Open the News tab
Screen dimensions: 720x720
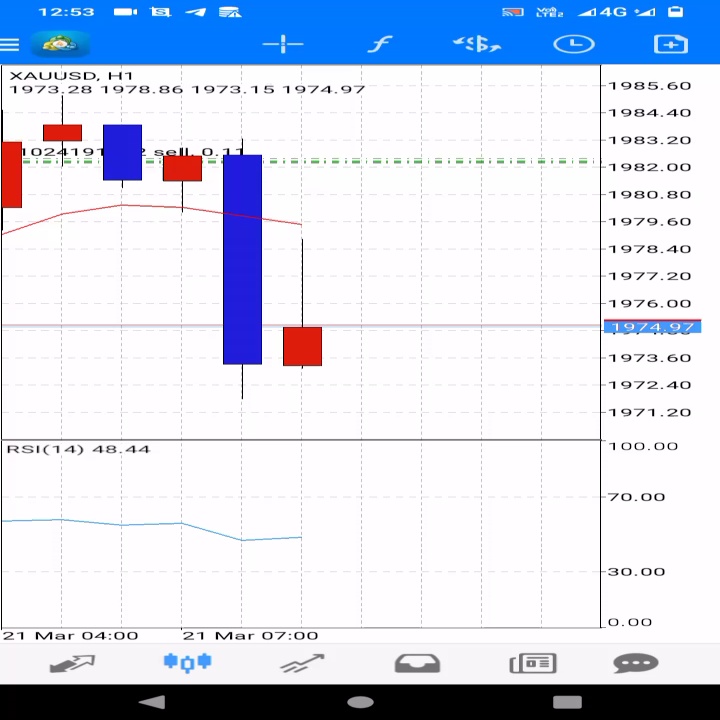(x=532, y=663)
